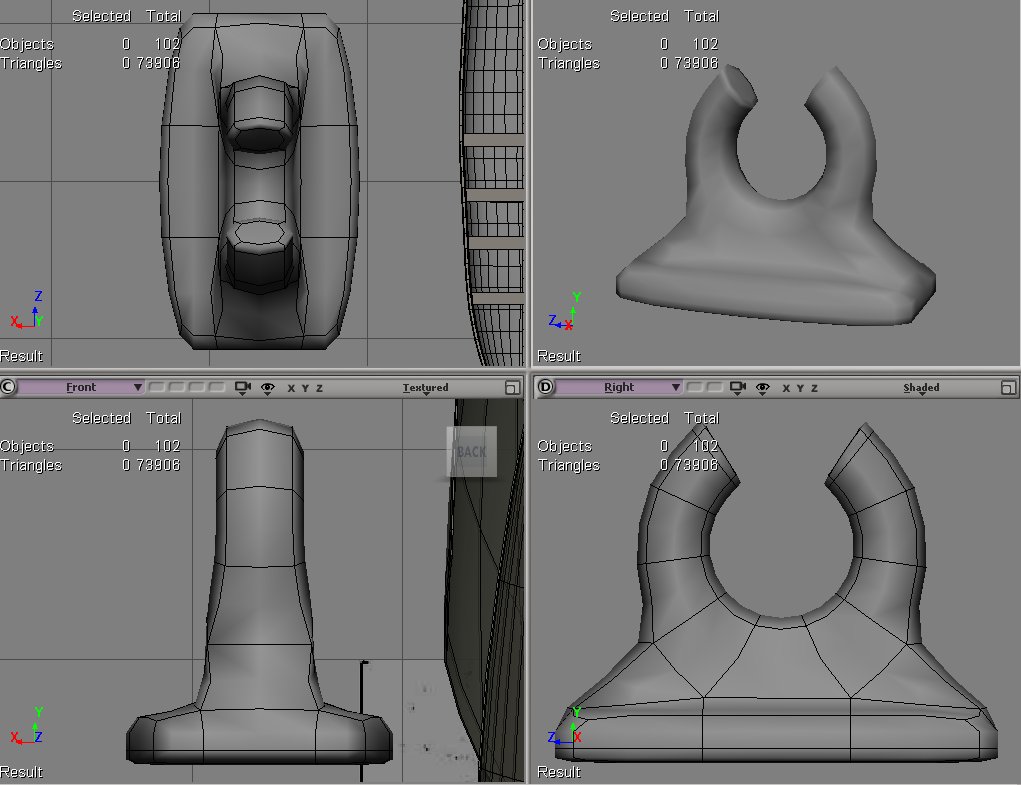
Task: Click the Result label in the top-left viewport
Action: pyautogui.click(x=21, y=356)
